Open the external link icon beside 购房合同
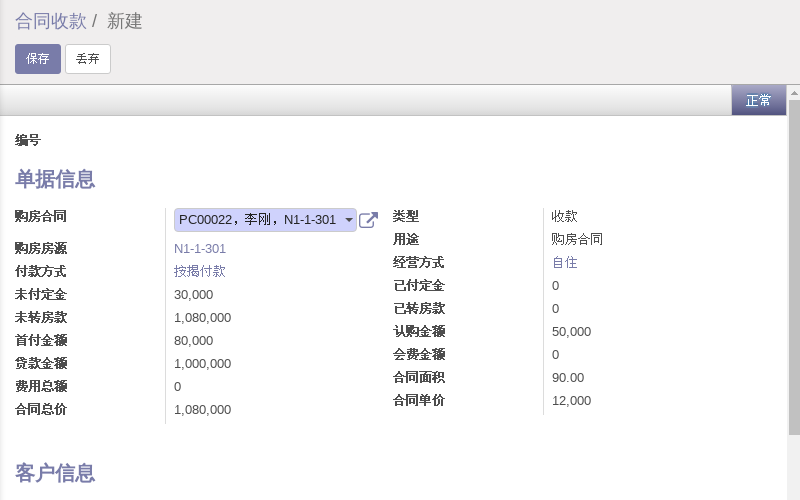The width and height of the screenshot is (800, 500). pos(368,220)
